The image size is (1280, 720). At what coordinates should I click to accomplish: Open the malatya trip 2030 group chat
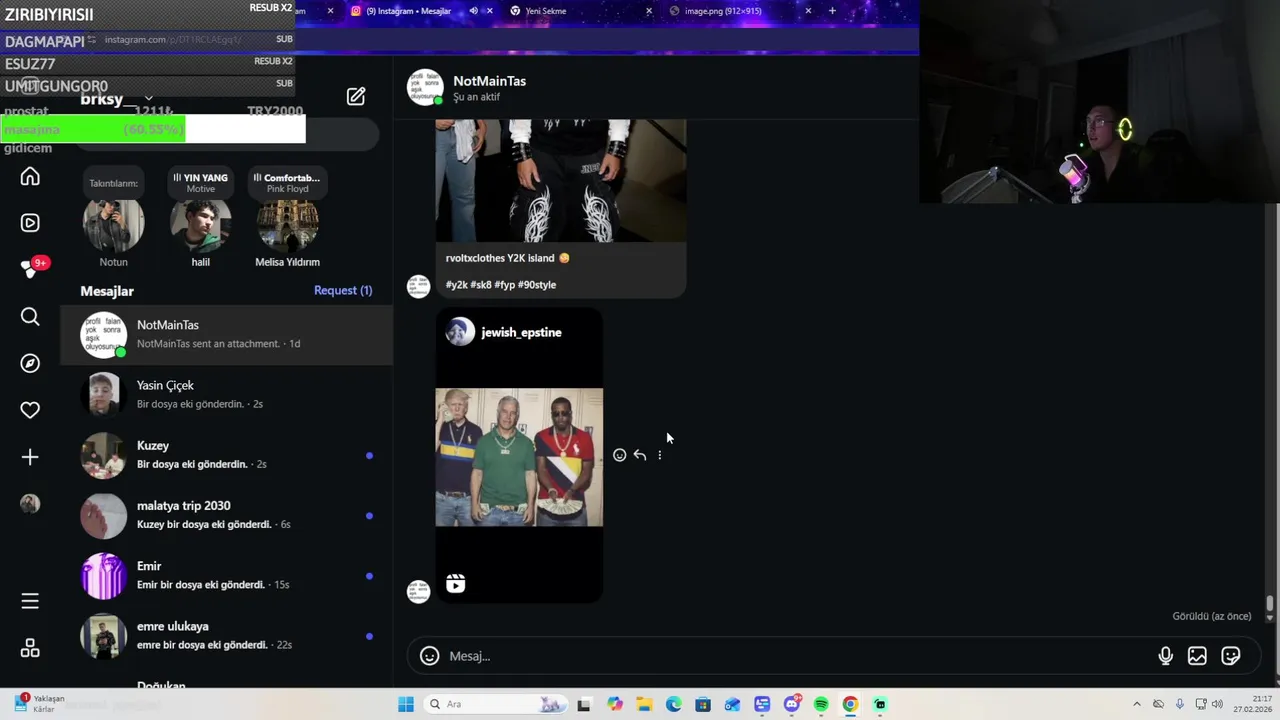tap(227, 515)
